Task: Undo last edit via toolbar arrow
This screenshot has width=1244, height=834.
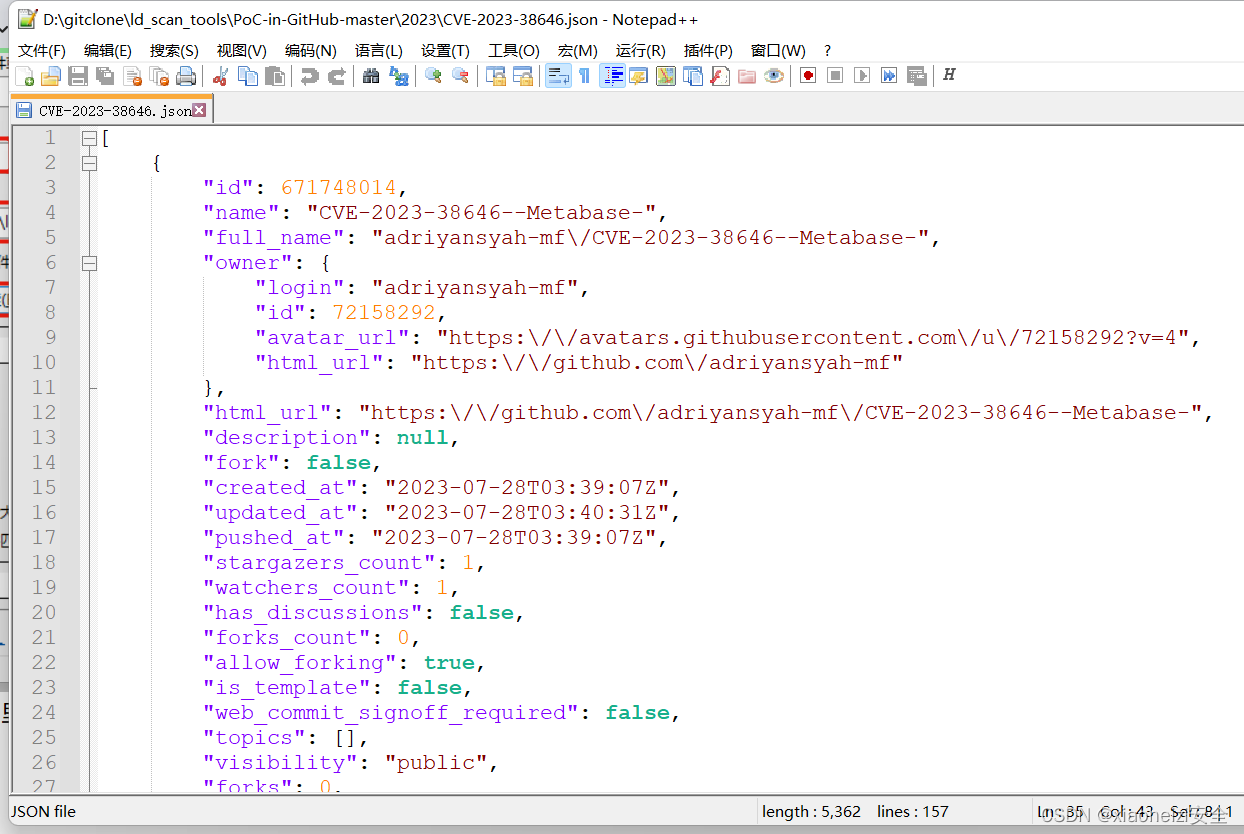Action: (x=310, y=76)
